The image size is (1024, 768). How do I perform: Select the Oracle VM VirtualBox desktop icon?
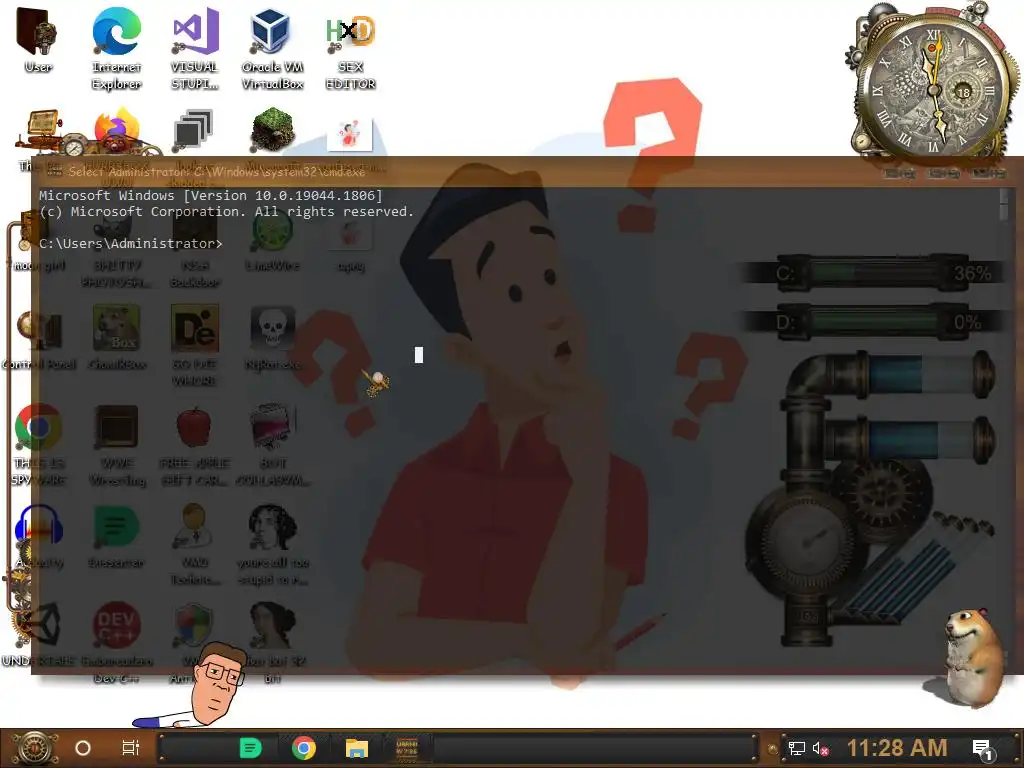(272, 48)
